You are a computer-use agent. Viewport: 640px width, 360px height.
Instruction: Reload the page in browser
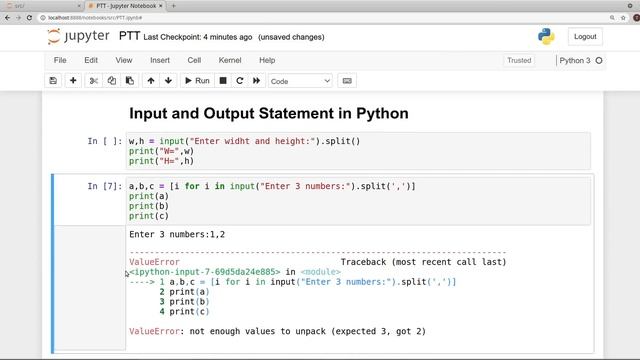[x=29, y=18]
